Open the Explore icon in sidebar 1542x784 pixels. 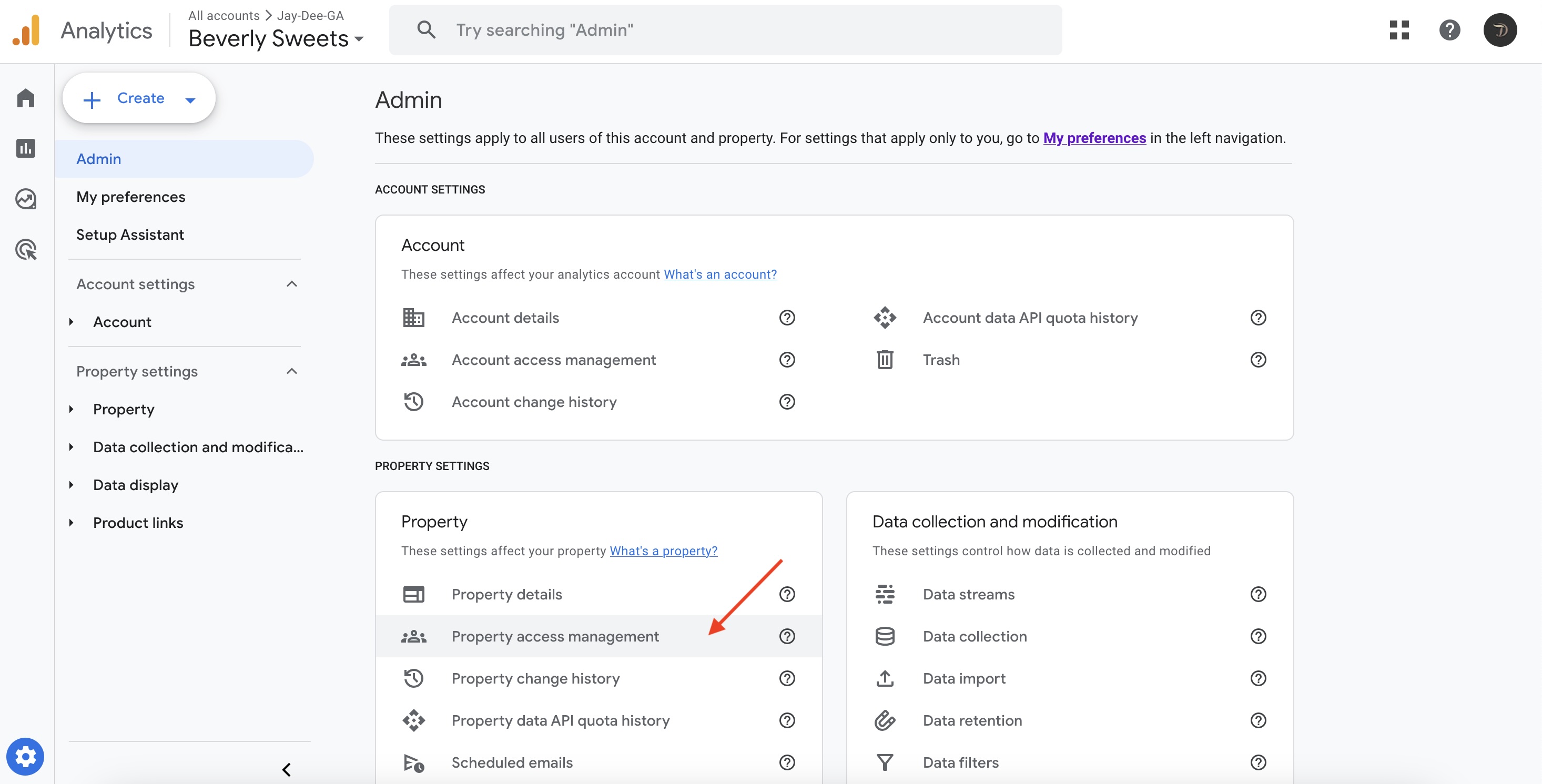click(26, 199)
